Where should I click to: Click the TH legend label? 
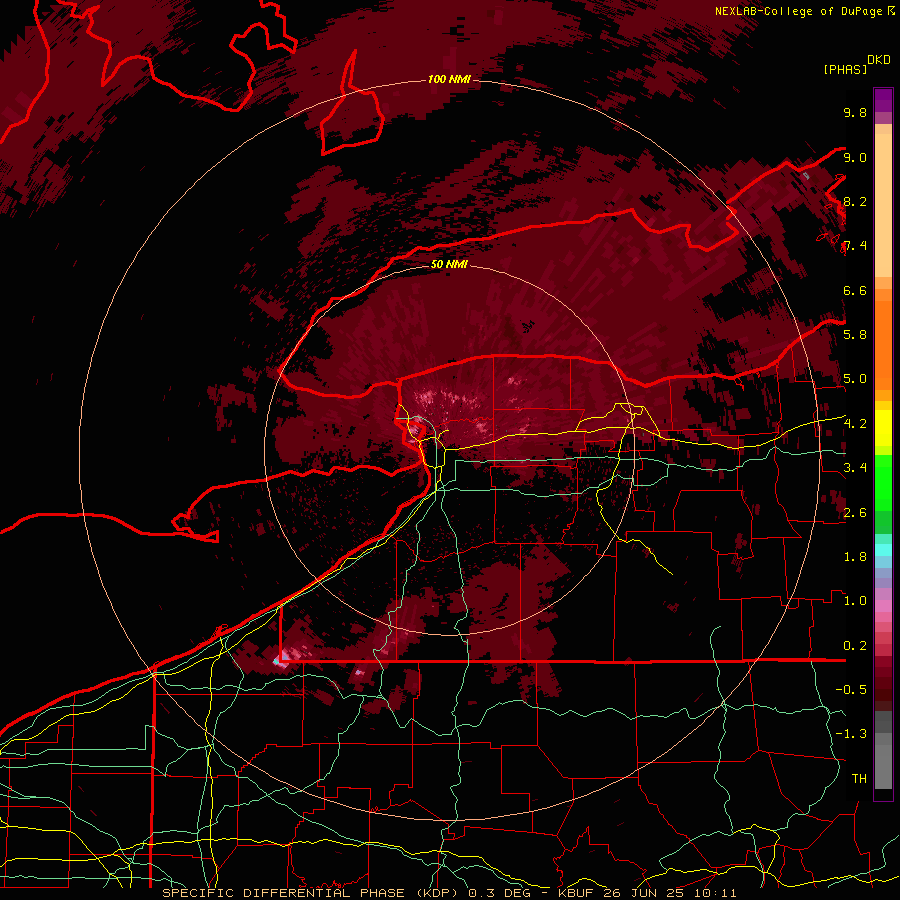[859, 779]
